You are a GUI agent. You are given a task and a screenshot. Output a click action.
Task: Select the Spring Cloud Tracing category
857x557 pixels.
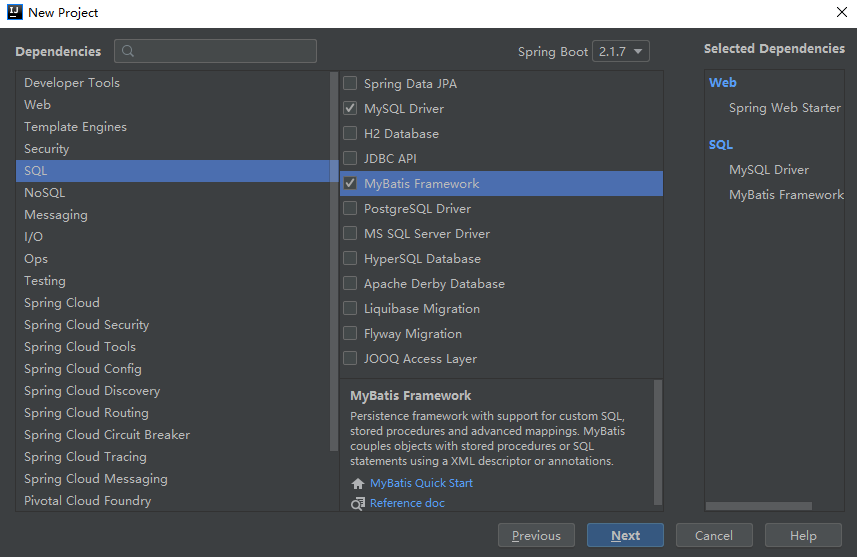click(173, 456)
